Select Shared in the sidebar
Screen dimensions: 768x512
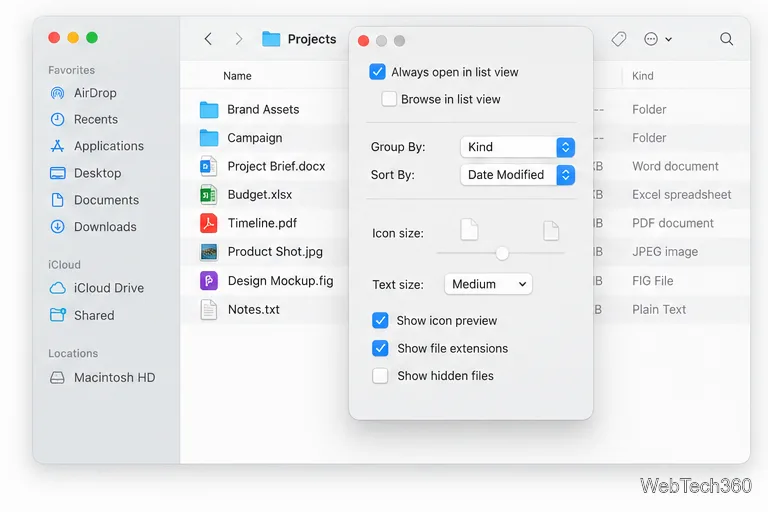[94, 315]
